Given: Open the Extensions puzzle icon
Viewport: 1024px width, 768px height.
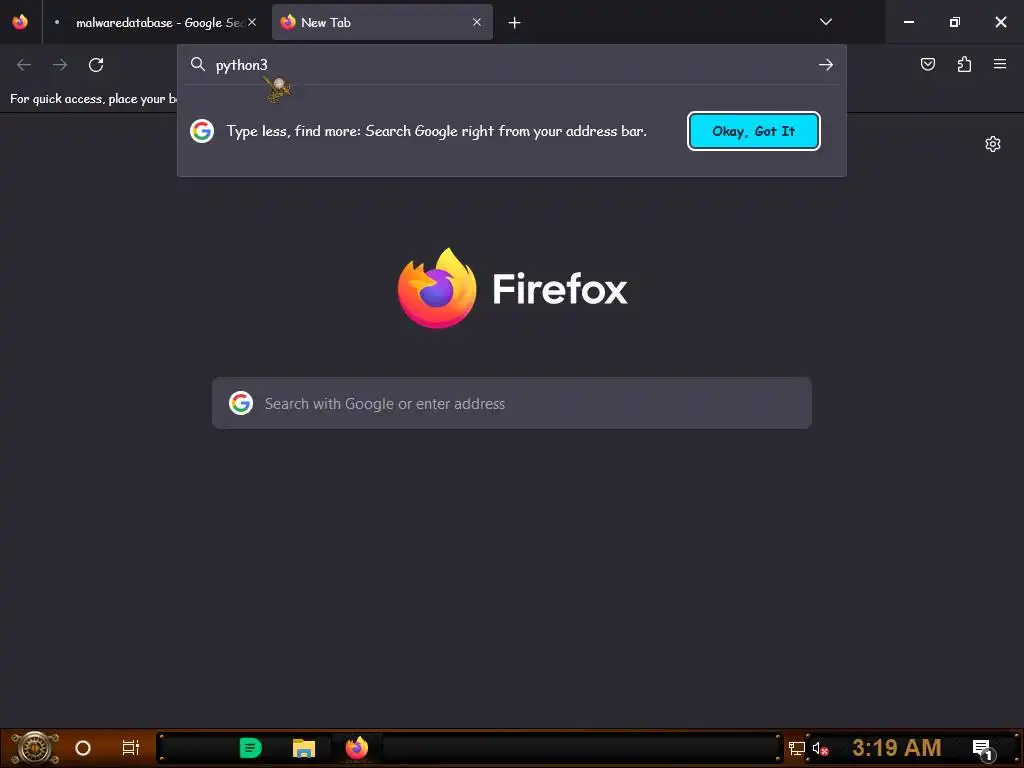Looking at the screenshot, I should (x=964, y=64).
